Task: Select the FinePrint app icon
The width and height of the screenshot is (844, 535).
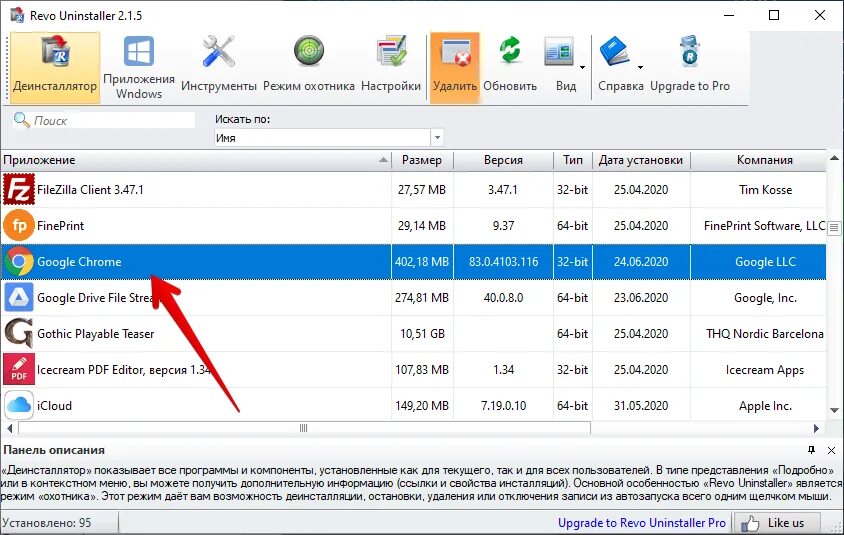Action: pyautogui.click(x=19, y=226)
